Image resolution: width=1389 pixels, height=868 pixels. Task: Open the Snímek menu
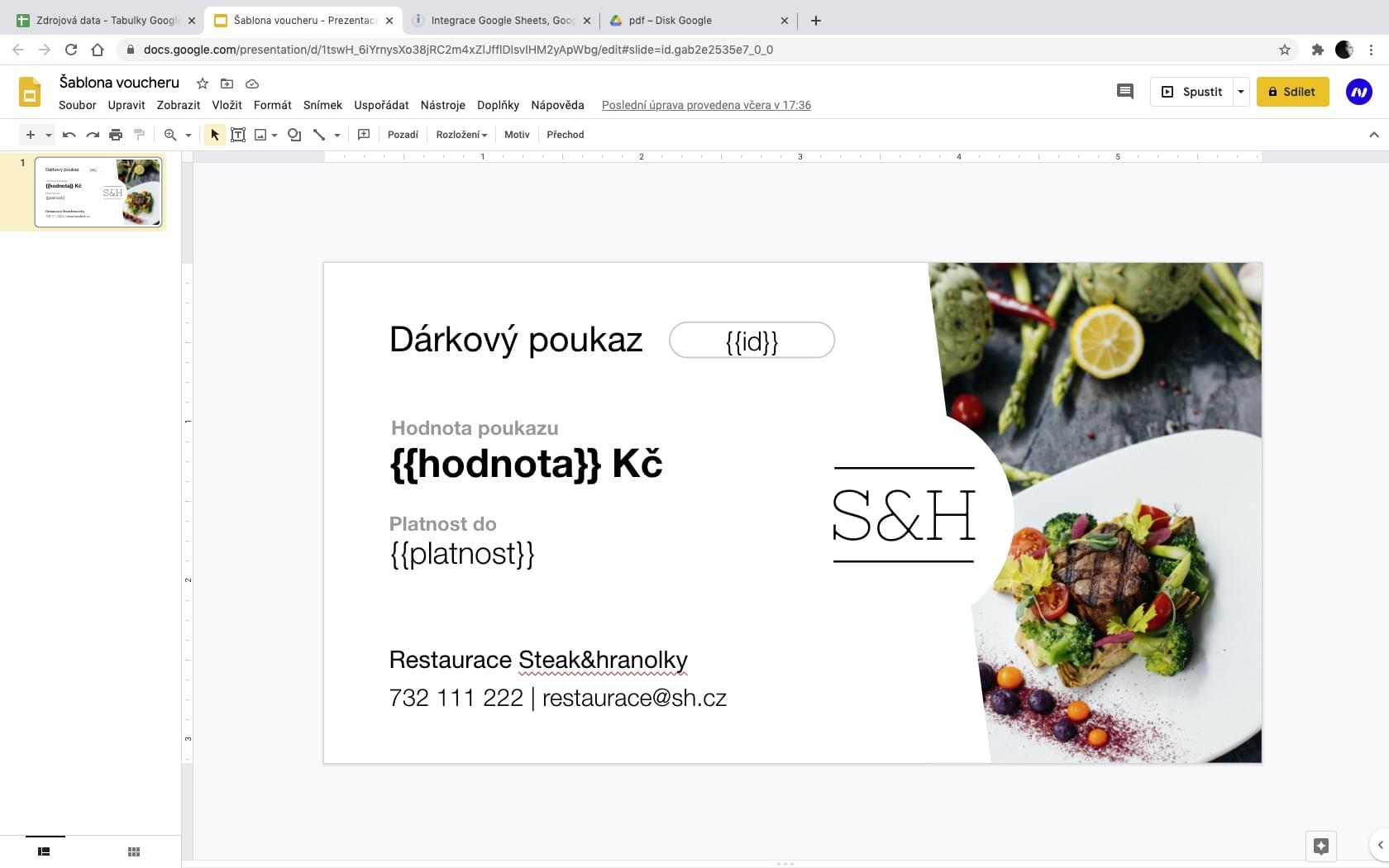(322, 105)
